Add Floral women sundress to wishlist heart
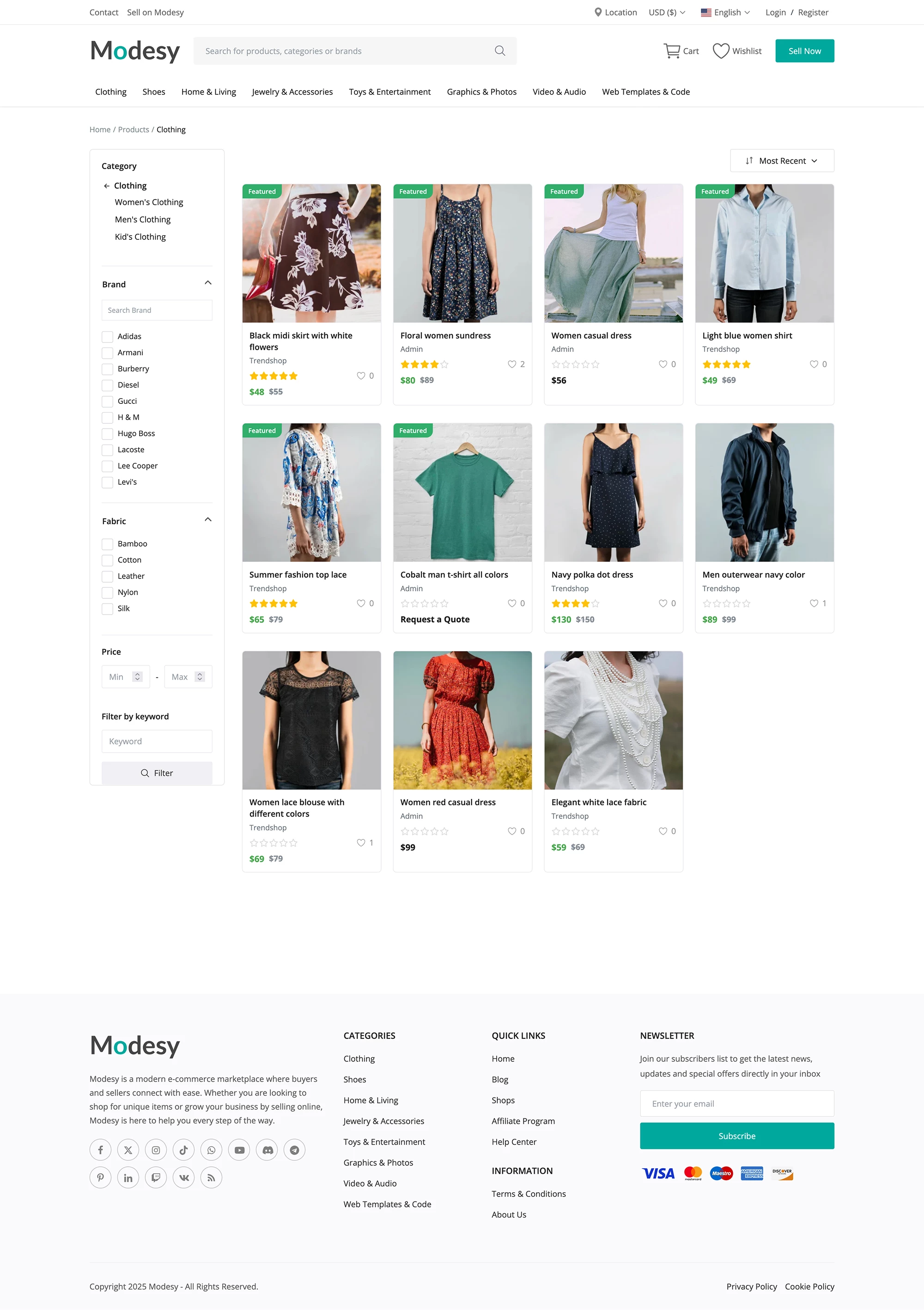This screenshot has height=1310, width=924. point(511,364)
